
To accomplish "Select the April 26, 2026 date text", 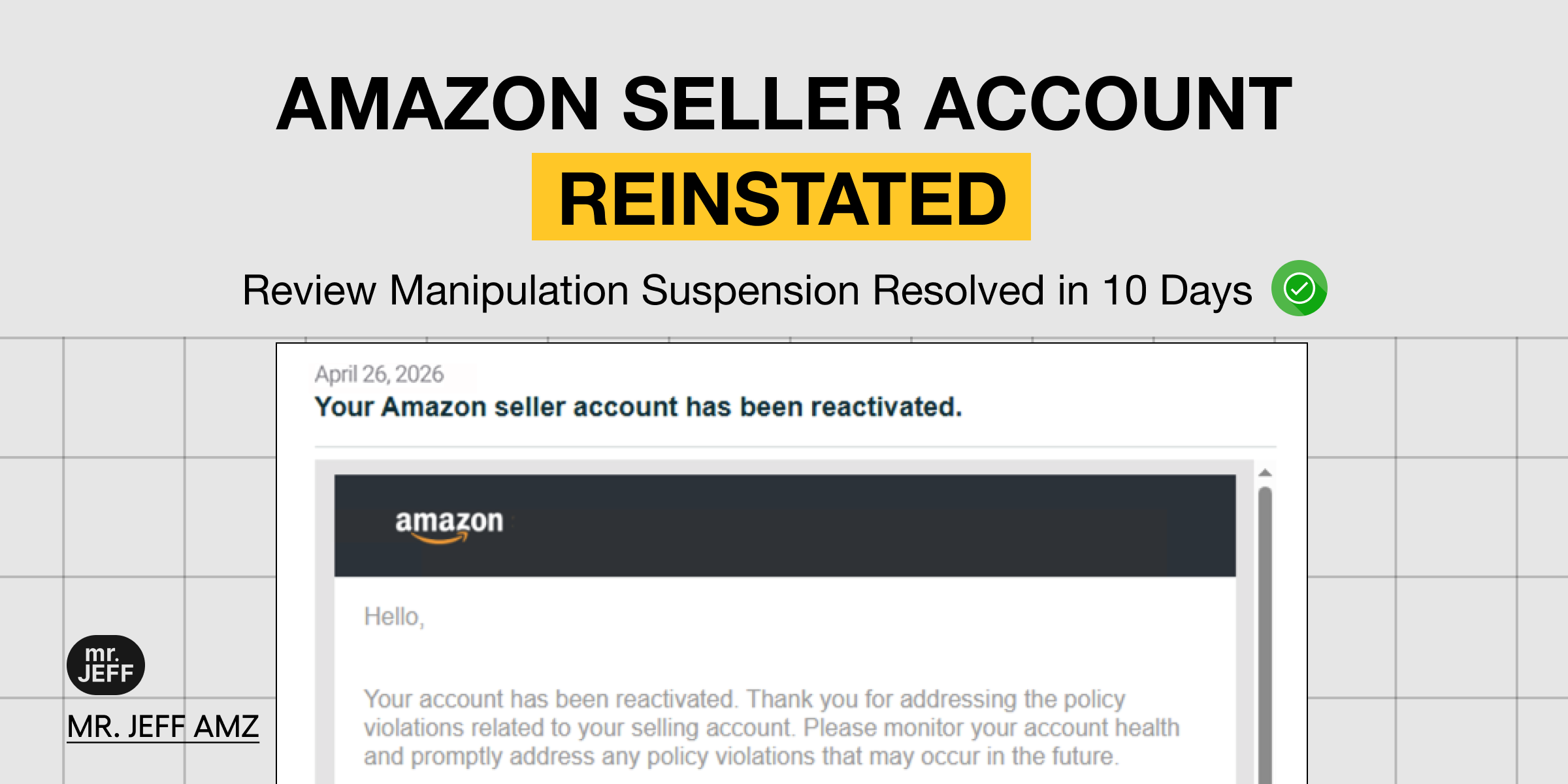I will tap(379, 374).
